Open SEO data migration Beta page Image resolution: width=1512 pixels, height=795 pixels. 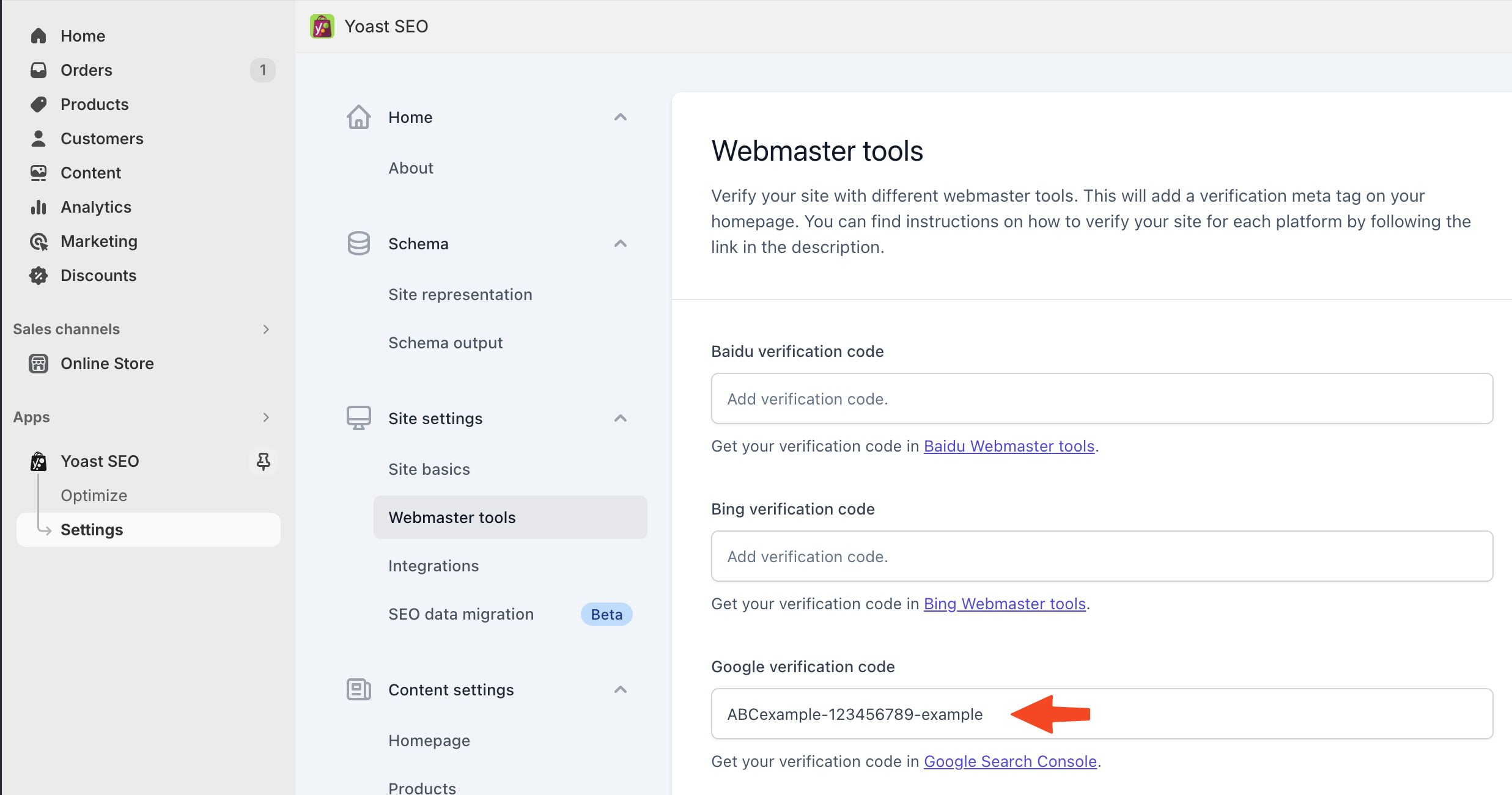(x=461, y=614)
